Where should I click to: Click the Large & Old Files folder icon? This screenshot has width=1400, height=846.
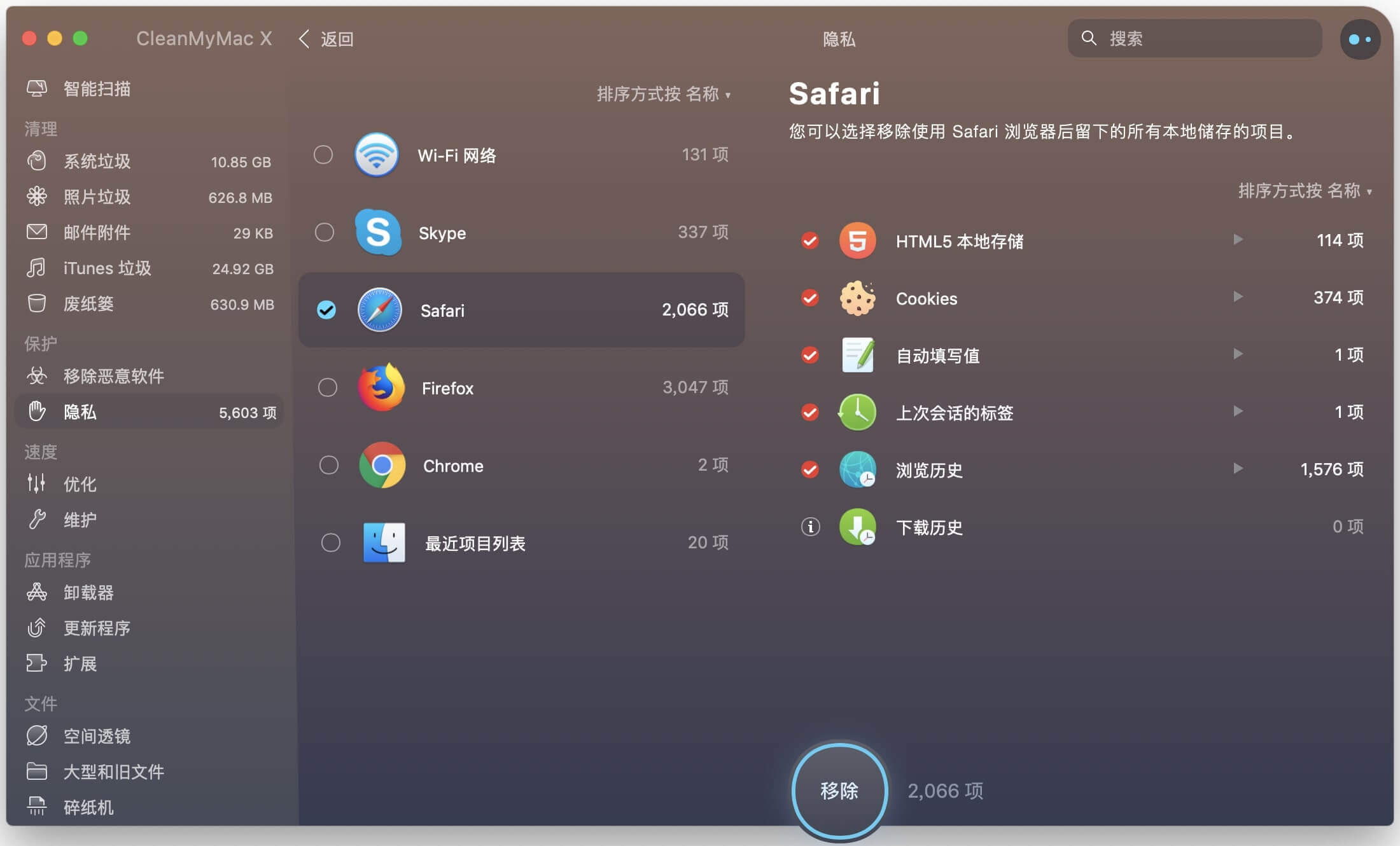37,772
